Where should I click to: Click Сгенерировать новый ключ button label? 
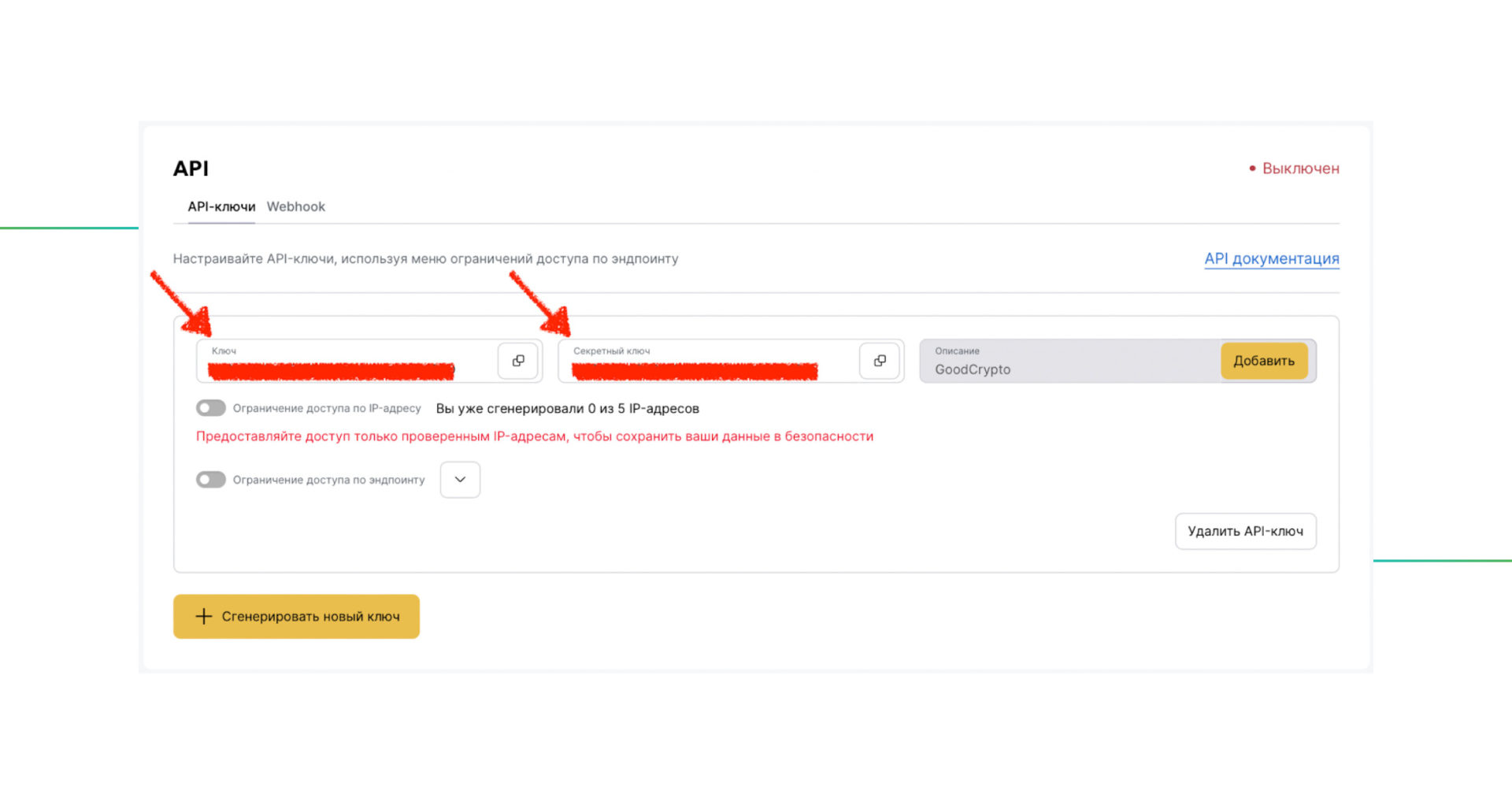tap(310, 617)
